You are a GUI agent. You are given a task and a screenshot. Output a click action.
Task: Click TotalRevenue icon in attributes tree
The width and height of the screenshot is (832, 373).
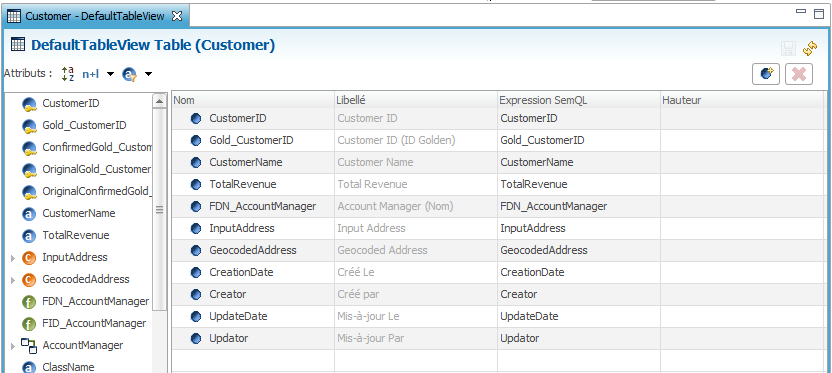point(29,236)
